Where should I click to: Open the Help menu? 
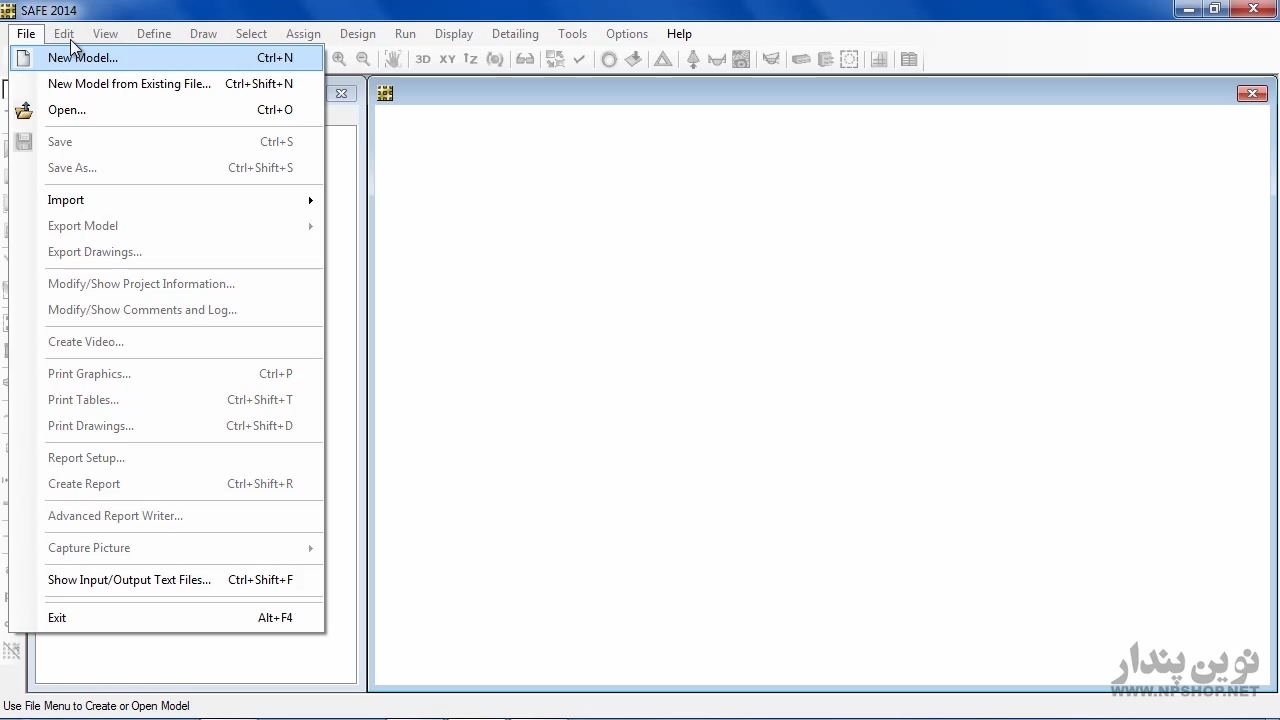(x=679, y=33)
